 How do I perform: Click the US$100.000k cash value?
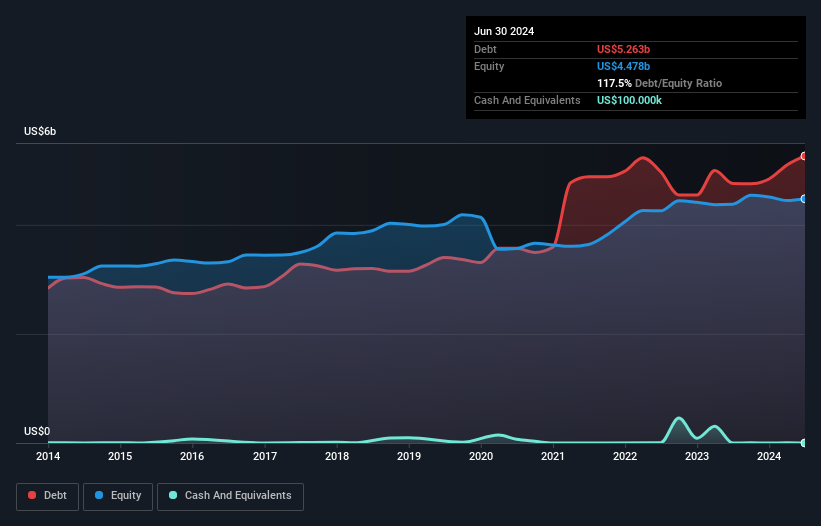click(x=629, y=100)
